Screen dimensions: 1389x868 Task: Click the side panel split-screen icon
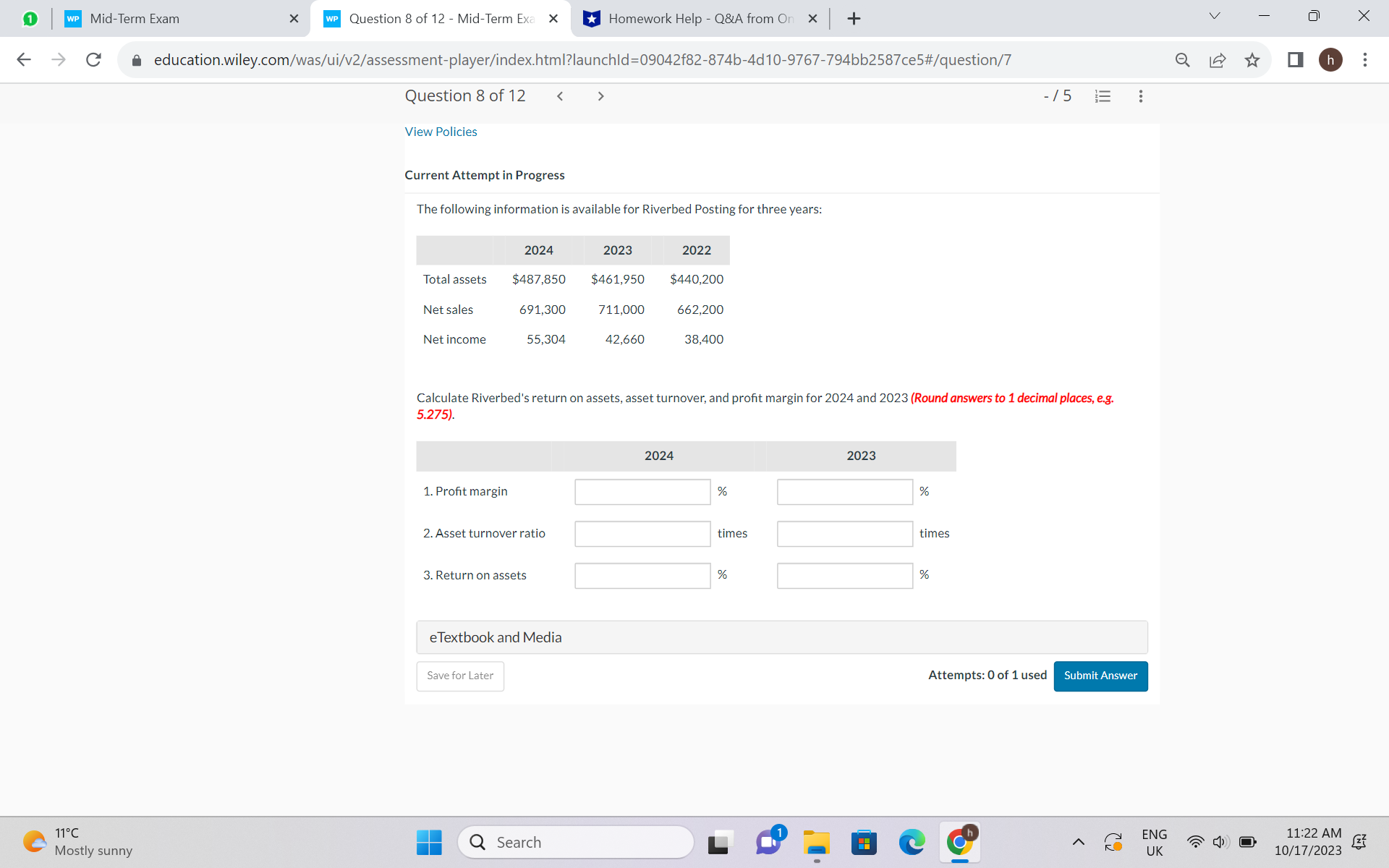click(x=1294, y=60)
